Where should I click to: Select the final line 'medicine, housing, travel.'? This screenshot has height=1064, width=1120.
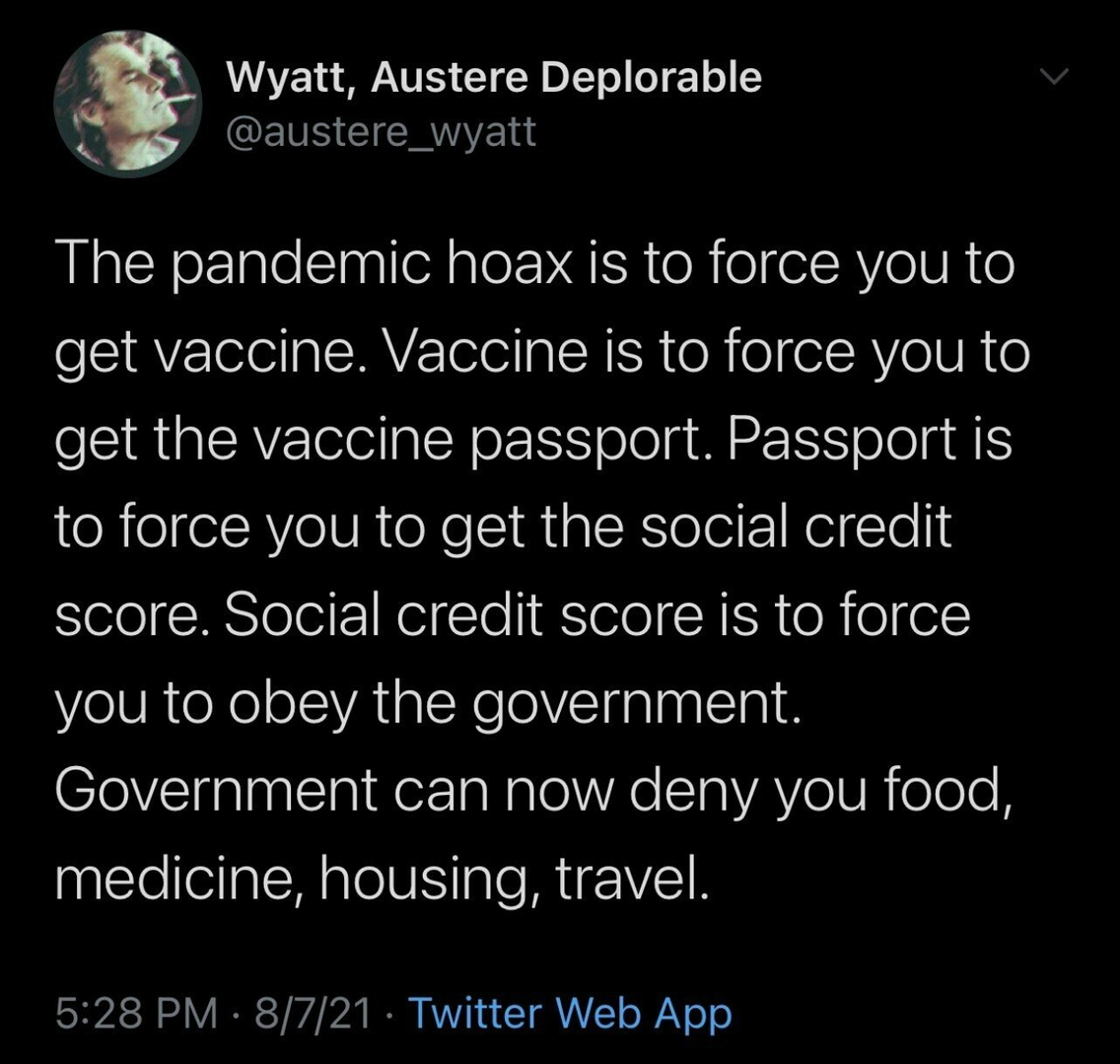(383, 880)
